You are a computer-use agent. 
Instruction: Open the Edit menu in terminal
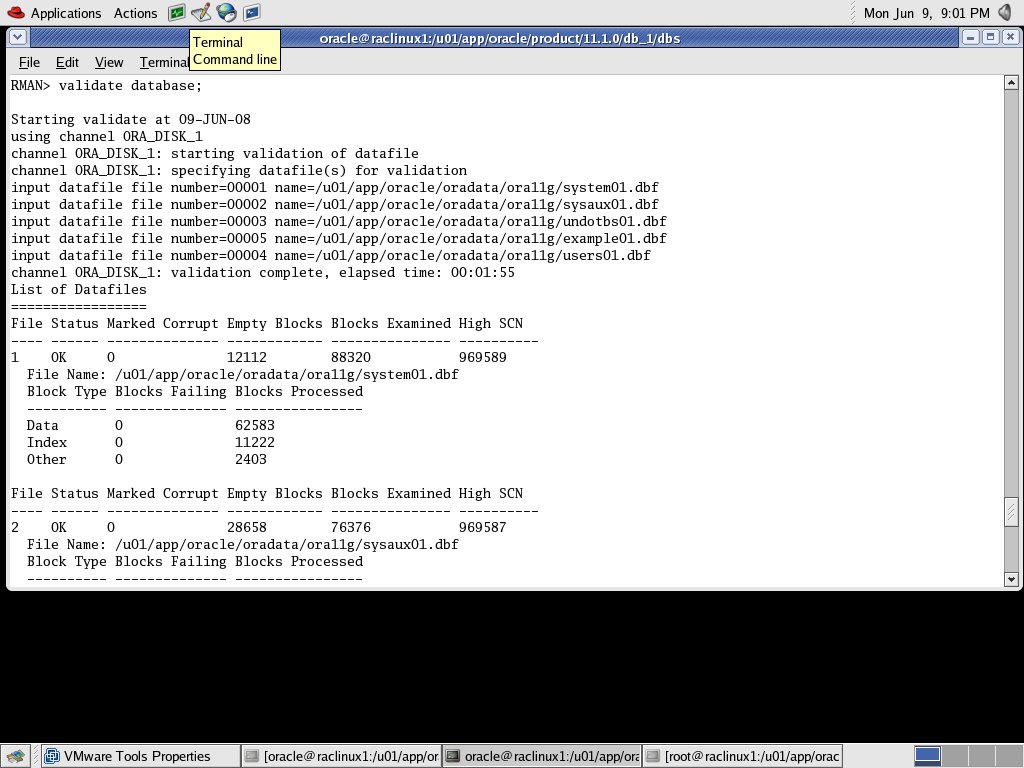tap(67, 63)
